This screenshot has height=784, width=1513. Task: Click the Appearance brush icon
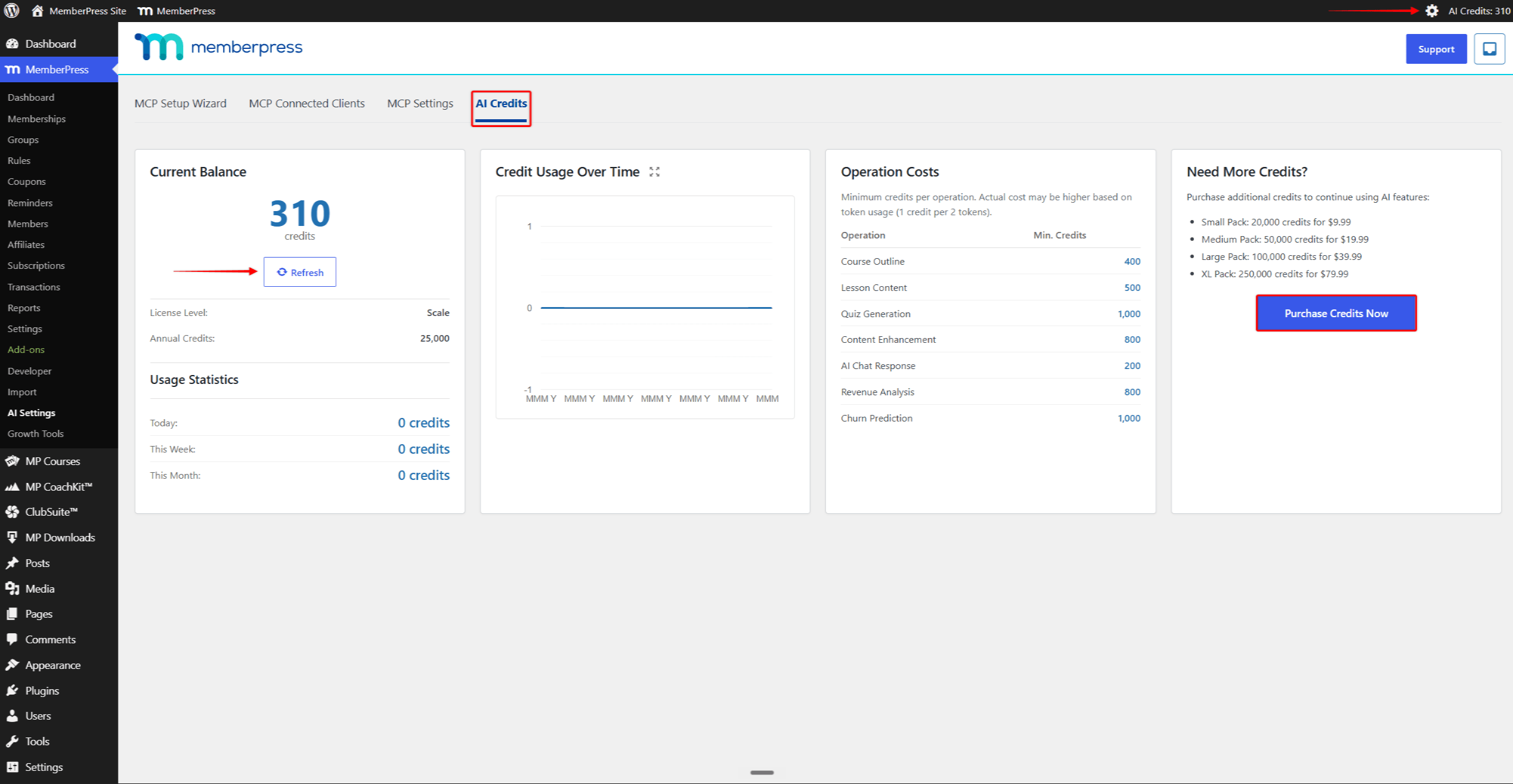[12, 665]
